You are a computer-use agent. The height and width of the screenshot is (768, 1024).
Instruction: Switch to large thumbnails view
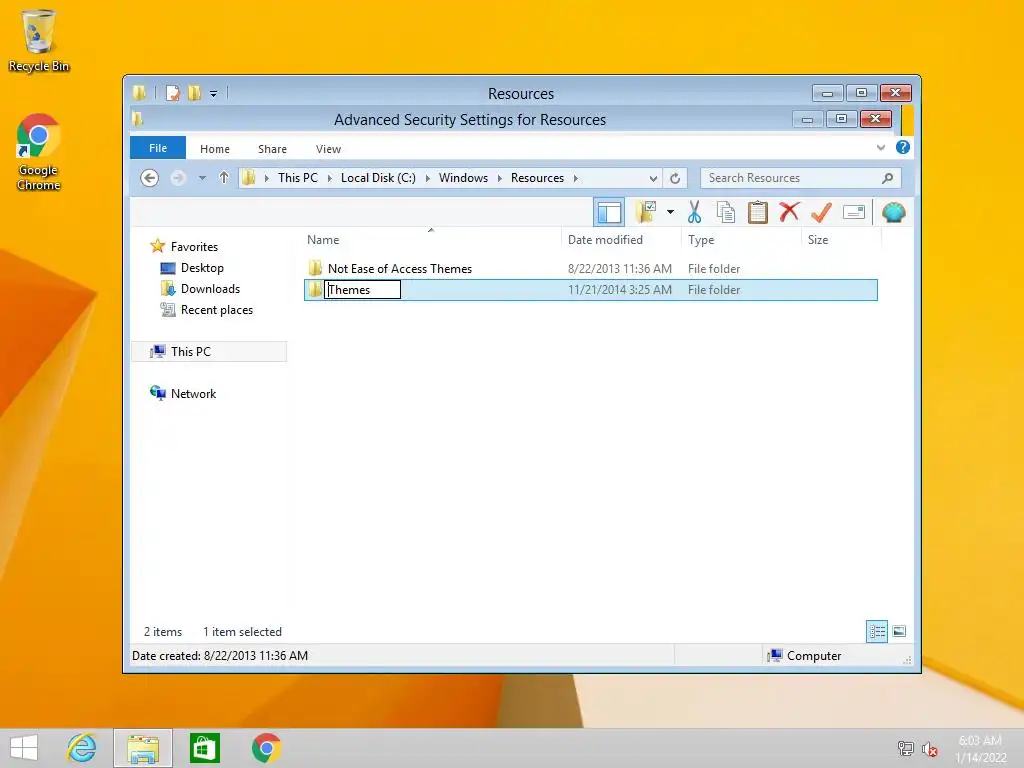coord(899,632)
